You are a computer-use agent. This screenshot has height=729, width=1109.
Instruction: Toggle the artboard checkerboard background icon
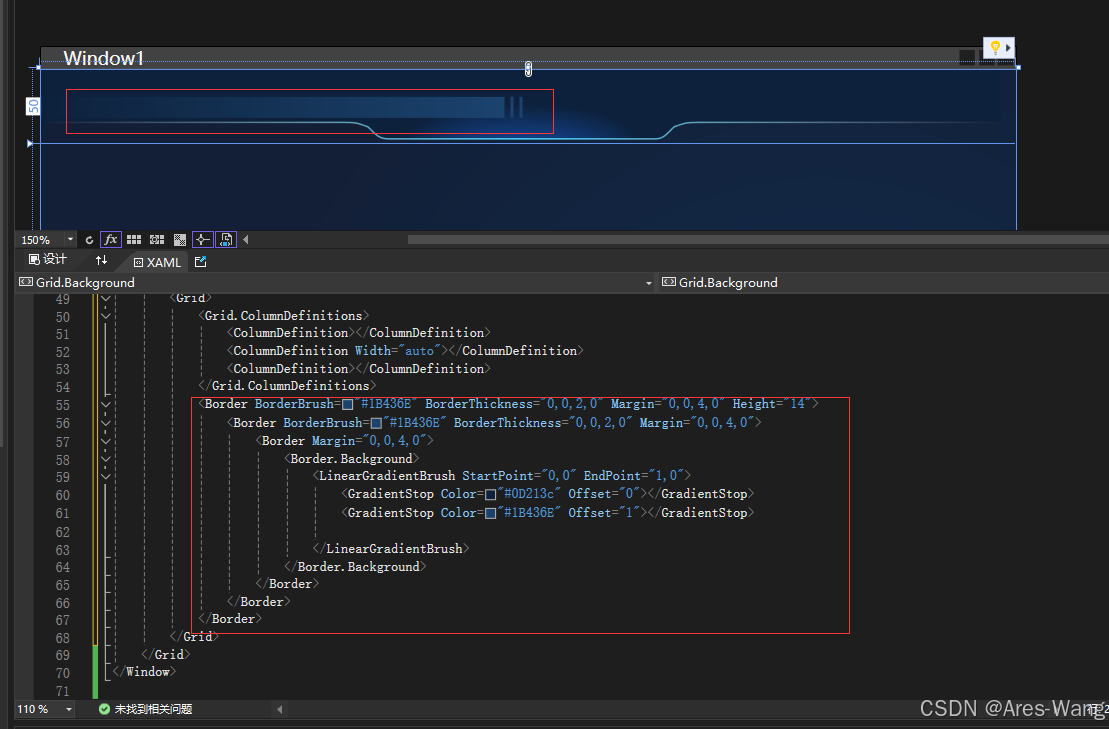(x=180, y=240)
